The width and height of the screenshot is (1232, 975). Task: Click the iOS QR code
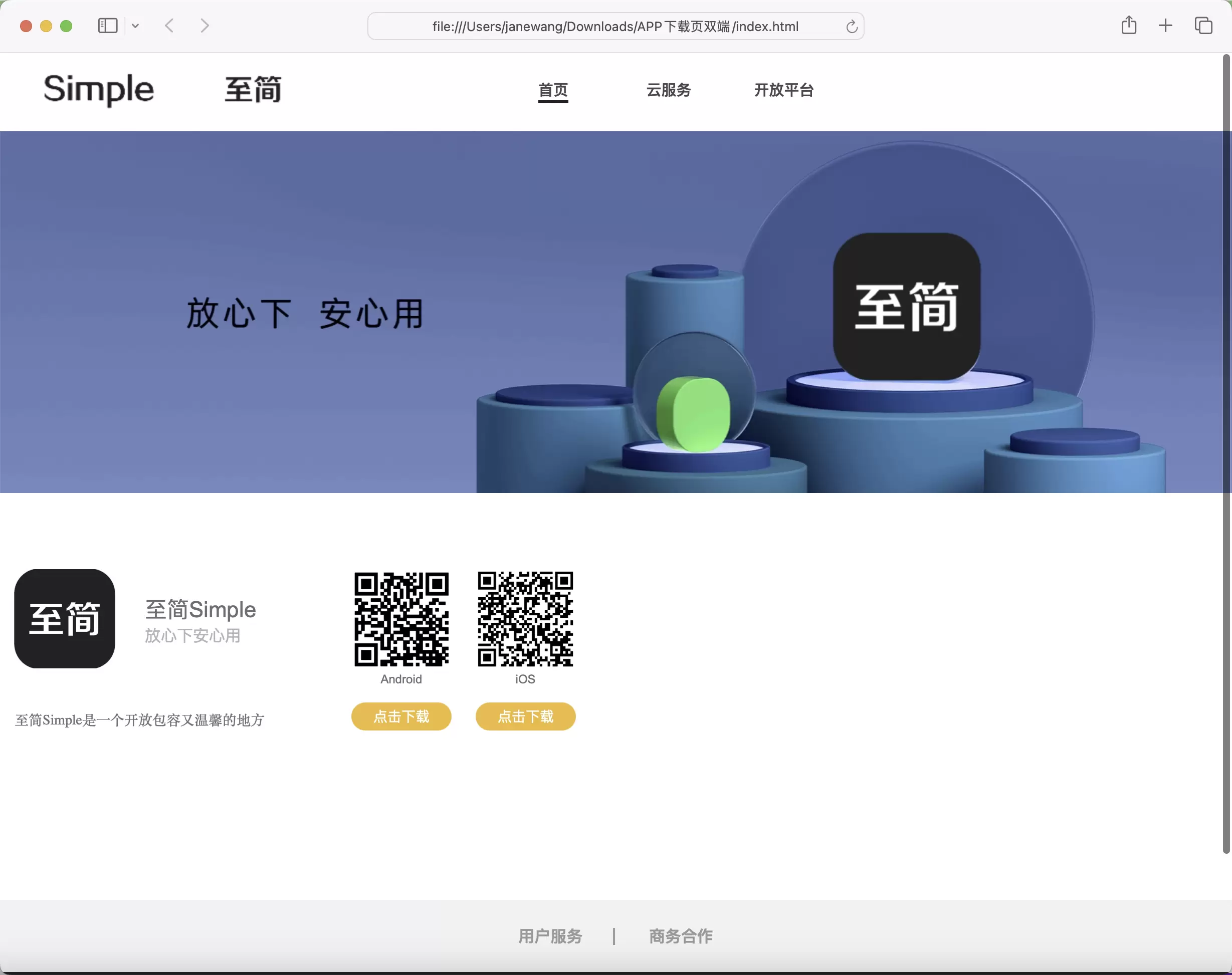pos(525,619)
